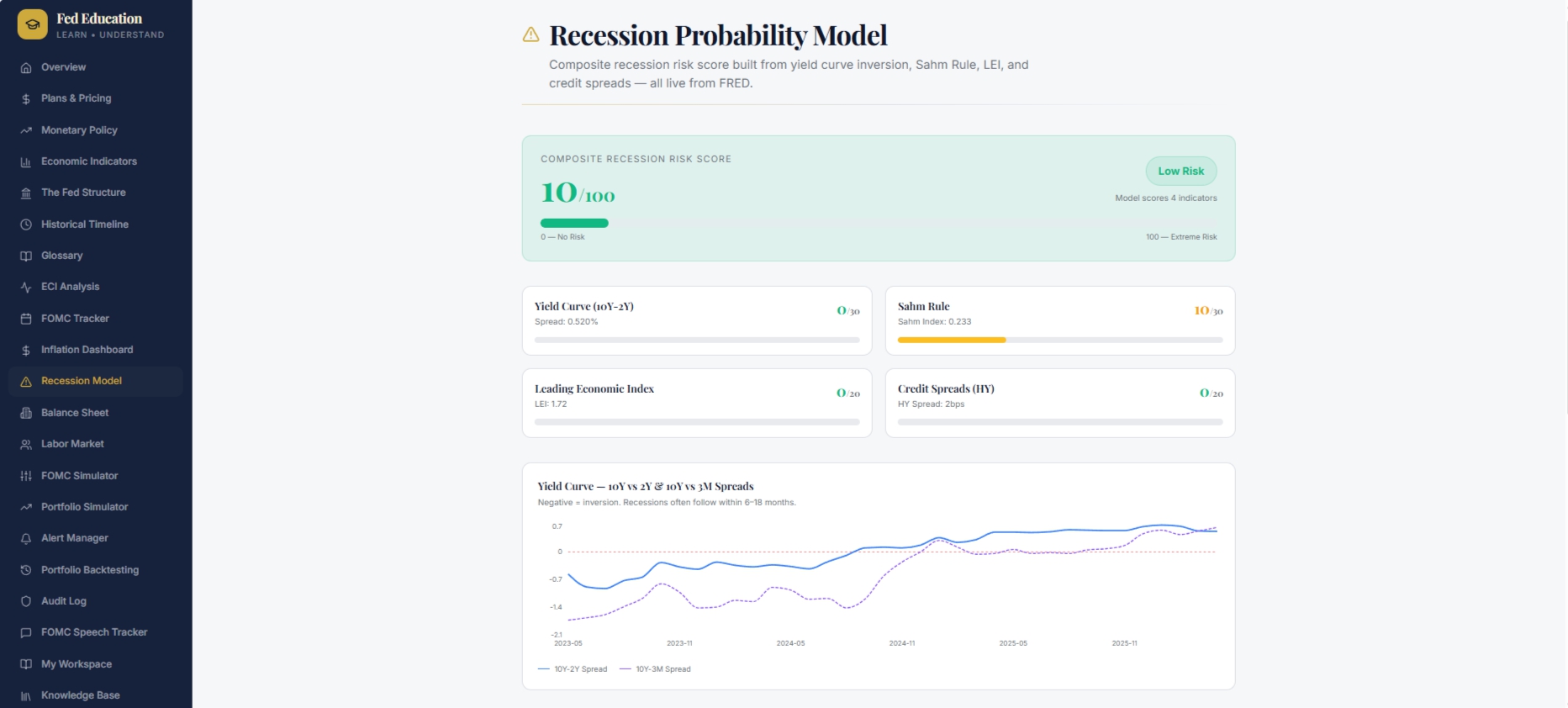The image size is (1568, 708).
Task: Open Plans & Pricing link
Action: tap(96, 98)
